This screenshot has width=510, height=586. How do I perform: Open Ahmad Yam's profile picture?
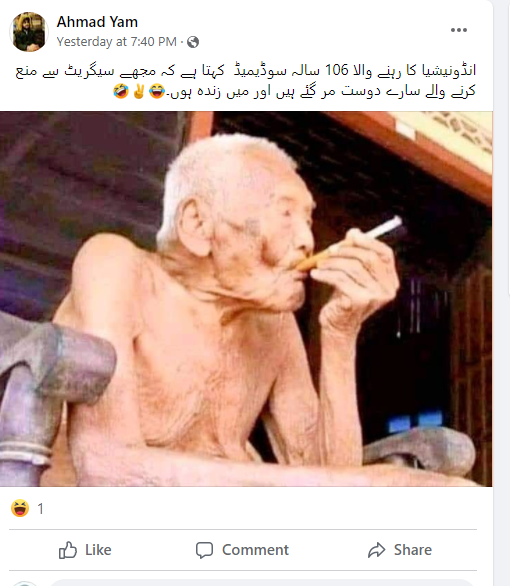click(x=29, y=31)
